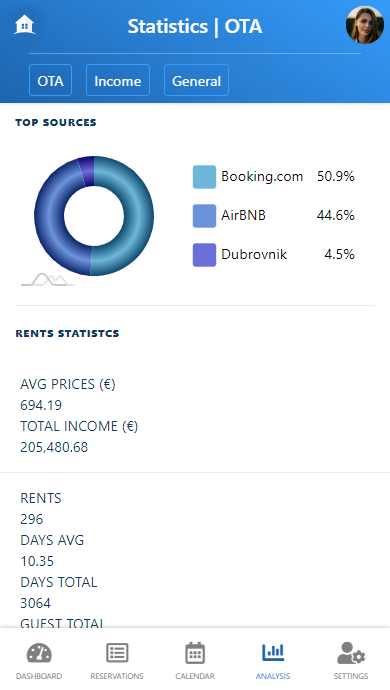Click the Dubrovnik legend label

point(254,254)
